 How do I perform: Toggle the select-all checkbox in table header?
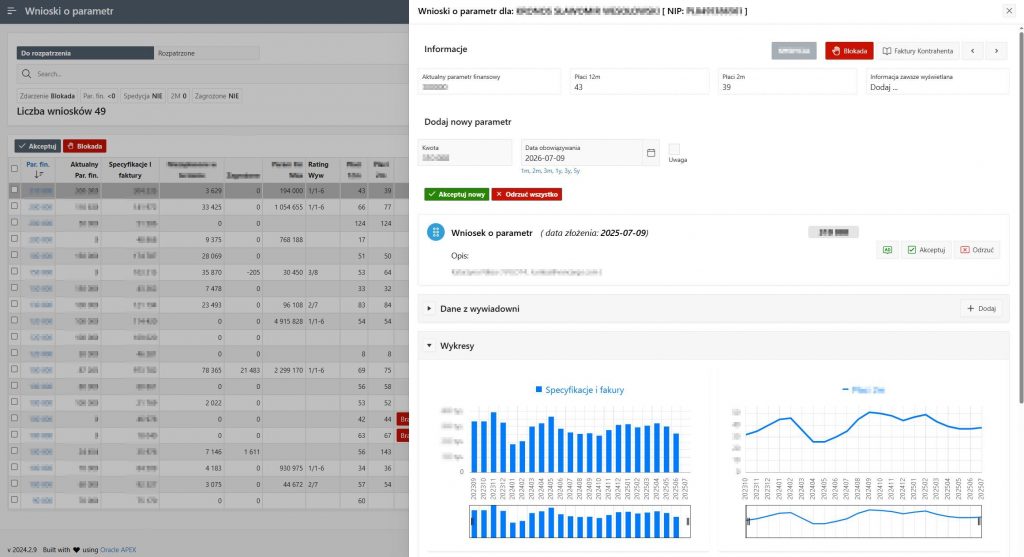click(14, 168)
